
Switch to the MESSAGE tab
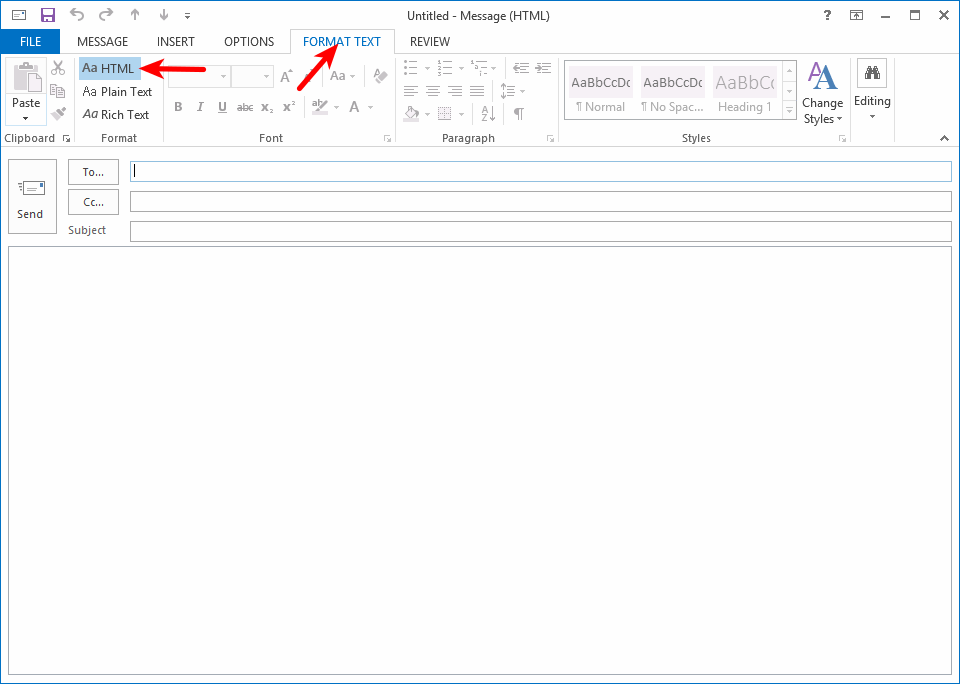pyautogui.click(x=102, y=42)
